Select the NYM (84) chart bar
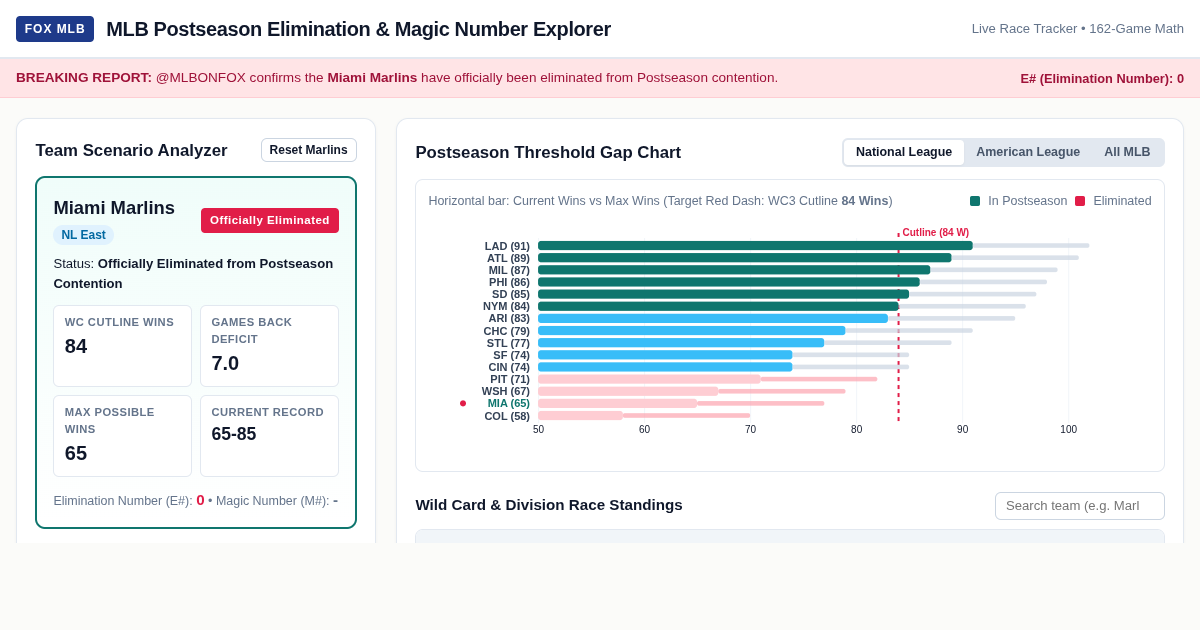This screenshot has width=1200, height=630. [x=718, y=306]
